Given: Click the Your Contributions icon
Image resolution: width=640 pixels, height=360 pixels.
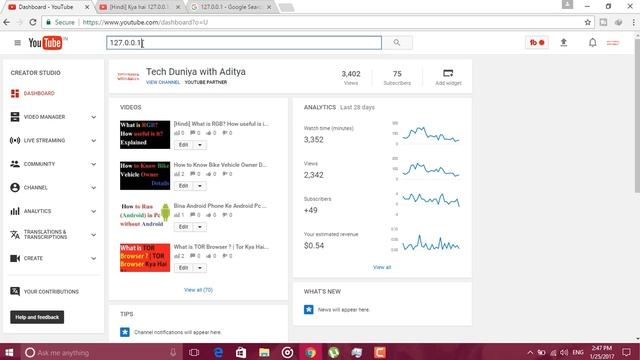Looking at the screenshot, I should (15, 291).
